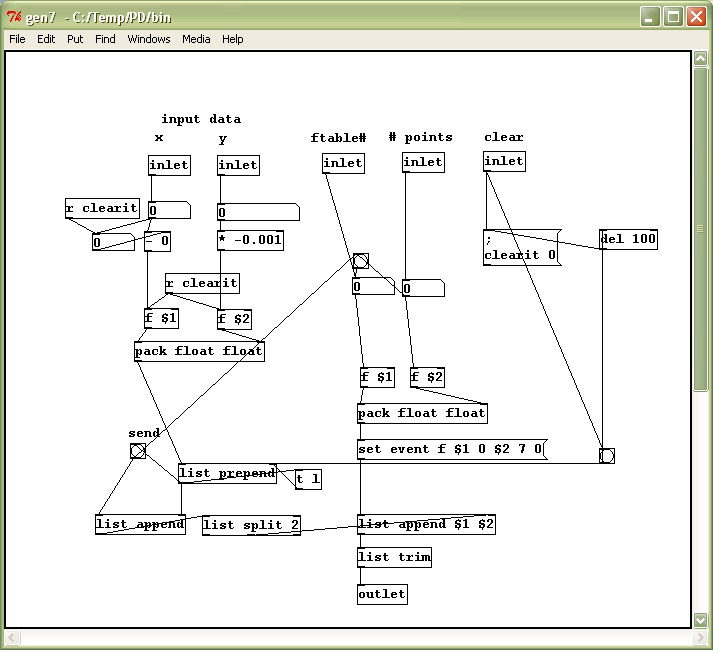The width and height of the screenshot is (713, 650).
Task: Select the x number box under inlet
Action: click(x=169, y=210)
